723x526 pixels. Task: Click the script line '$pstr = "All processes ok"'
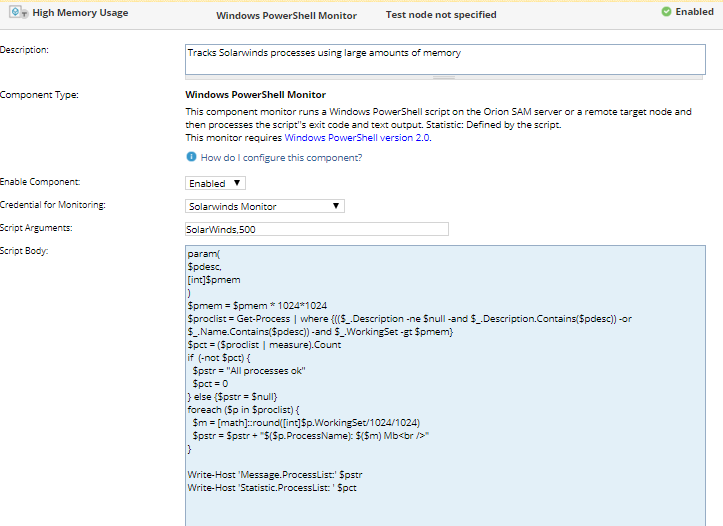tap(249, 371)
